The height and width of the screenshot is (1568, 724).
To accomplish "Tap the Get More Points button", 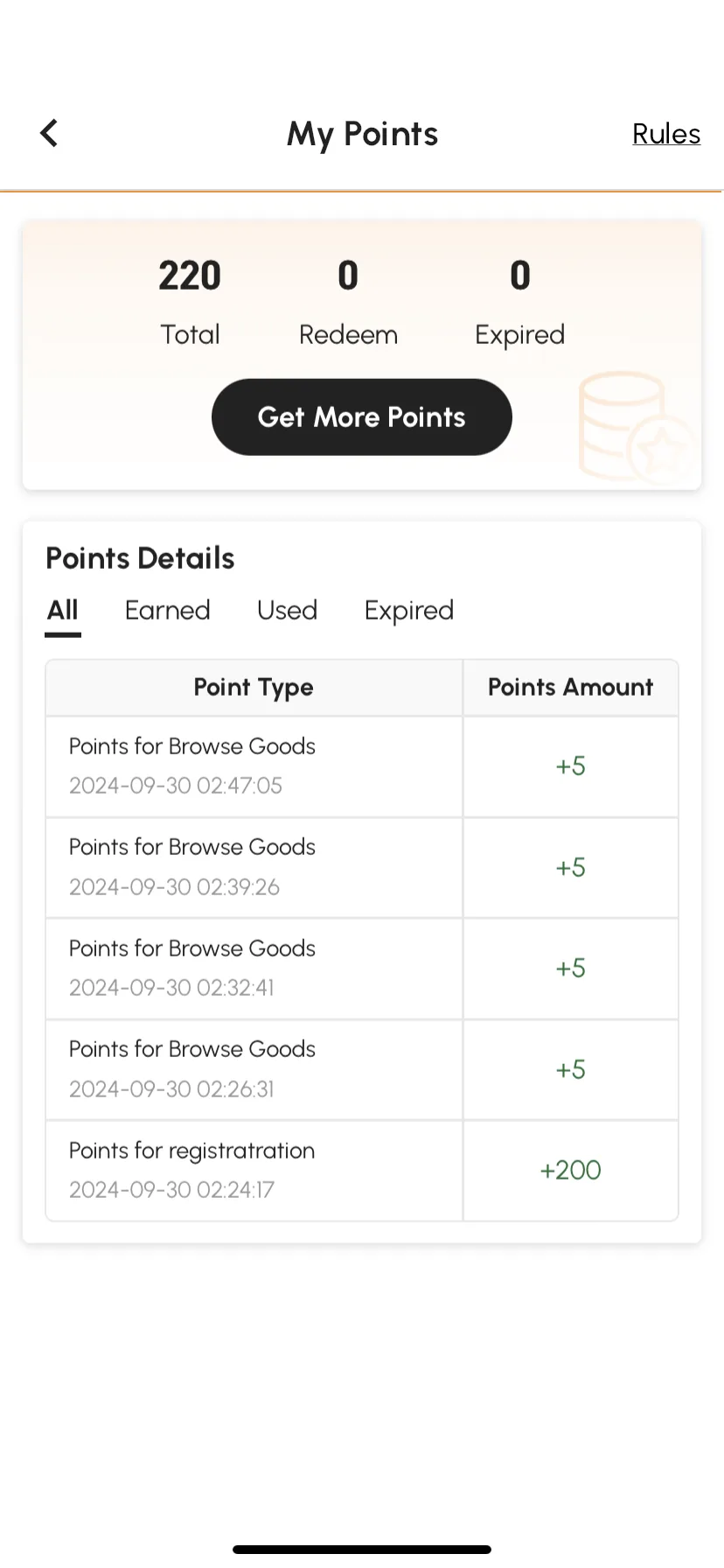I will 362,417.
